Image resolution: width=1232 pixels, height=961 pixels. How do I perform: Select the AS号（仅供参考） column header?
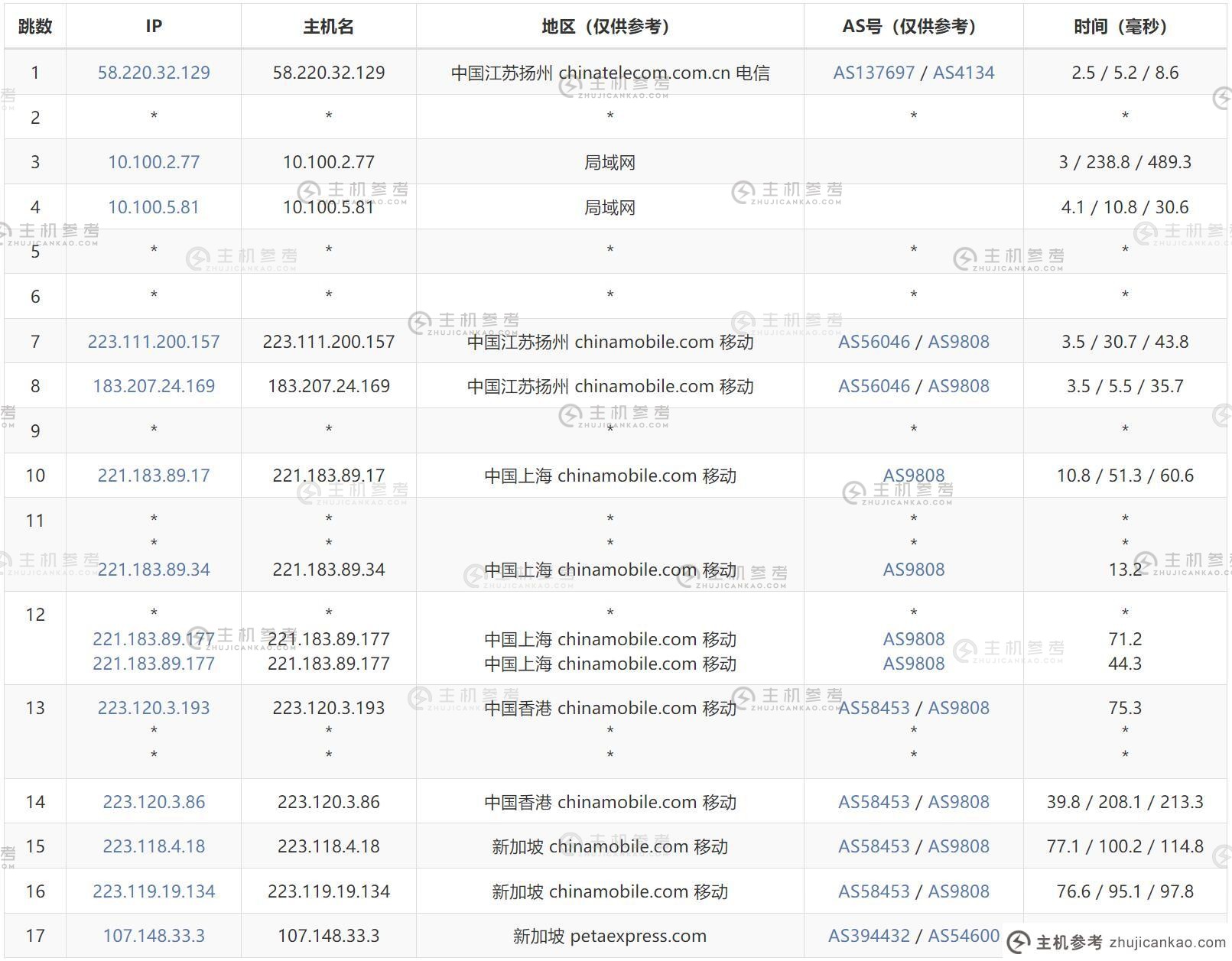tap(914, 26)
